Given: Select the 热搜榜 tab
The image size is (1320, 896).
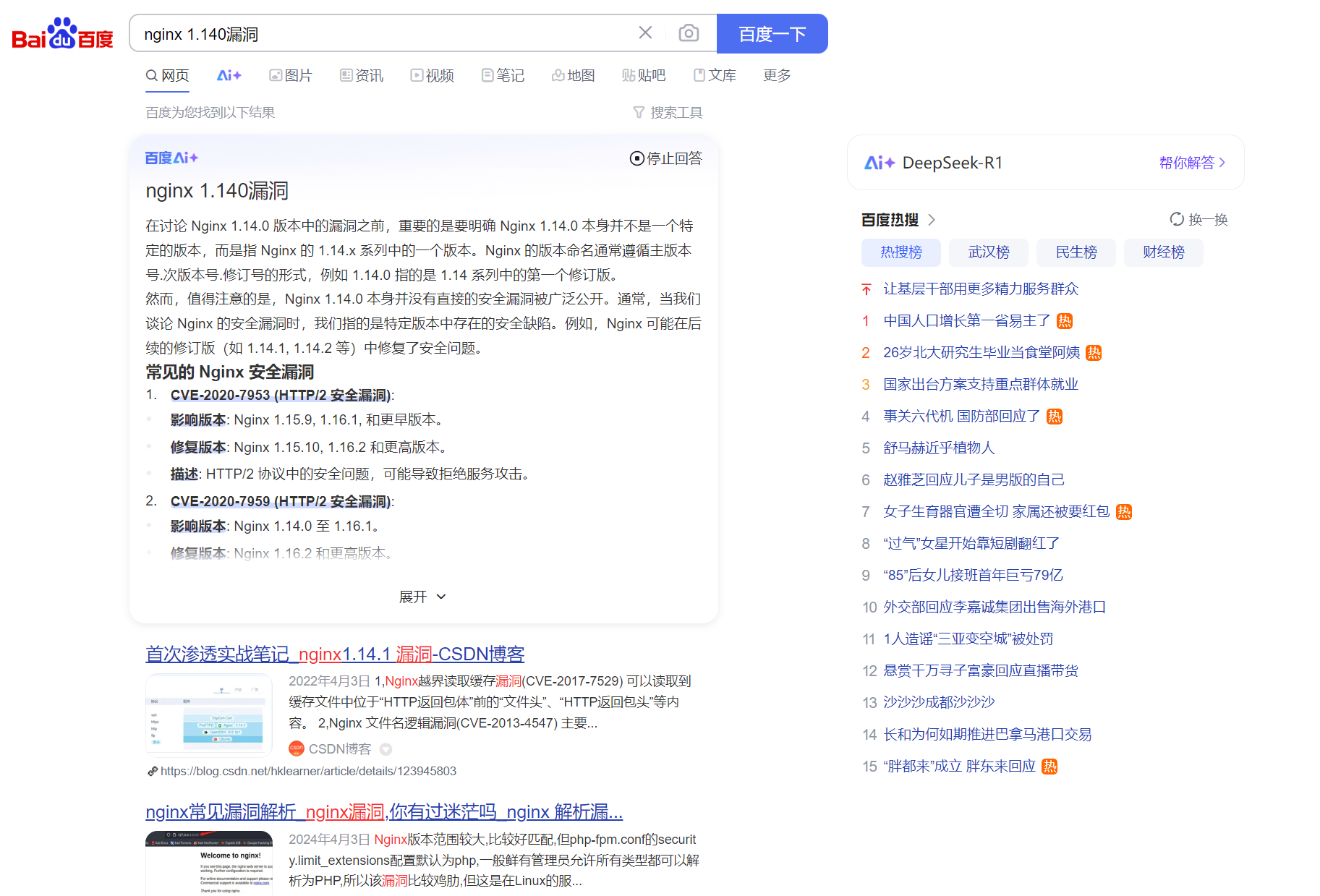Looking at the screenshot, I should (x=901, y=252).
